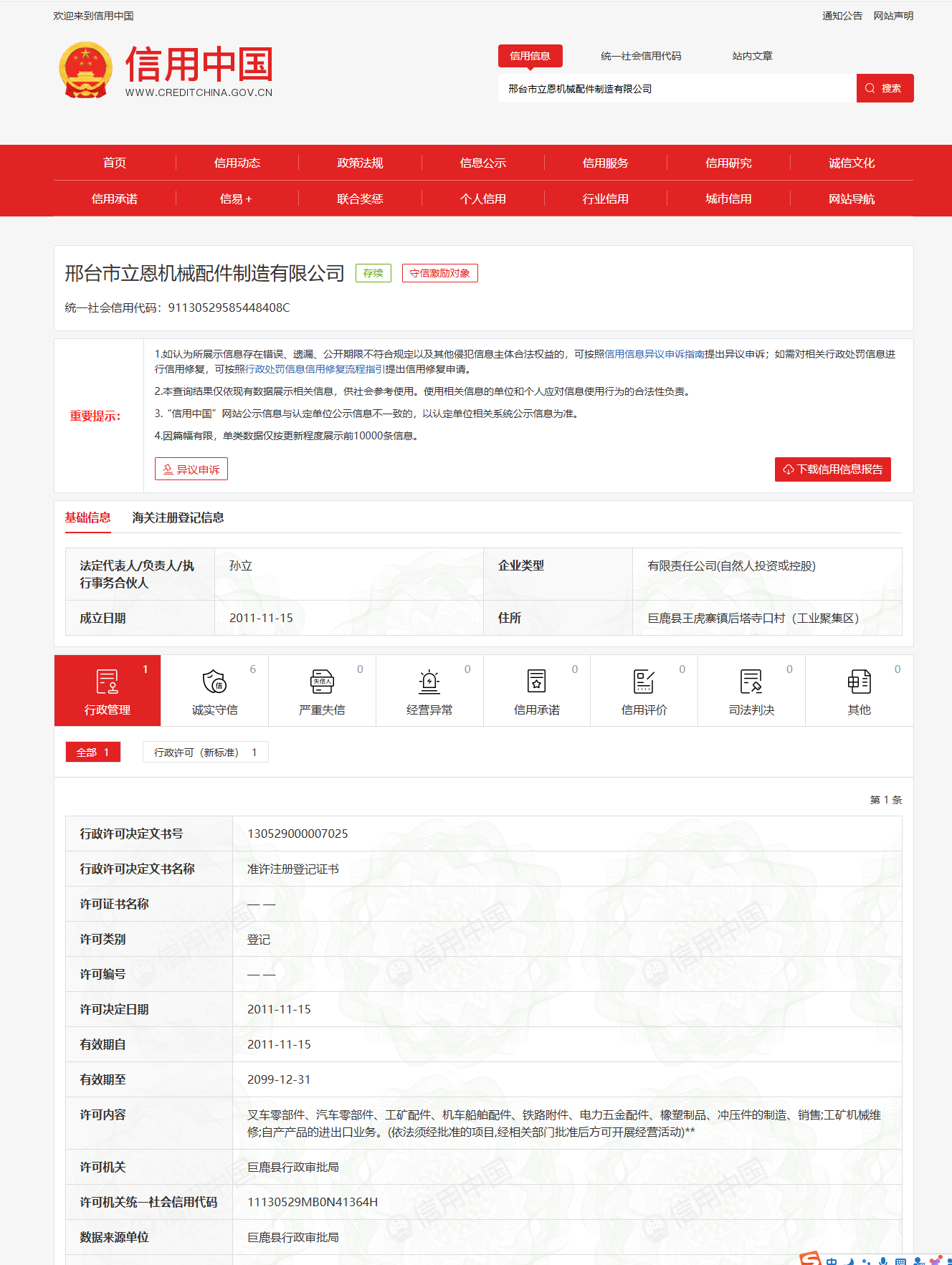Open the 经营异常 alarm icon category
The image size is (952, 1265).
point(429,690)
